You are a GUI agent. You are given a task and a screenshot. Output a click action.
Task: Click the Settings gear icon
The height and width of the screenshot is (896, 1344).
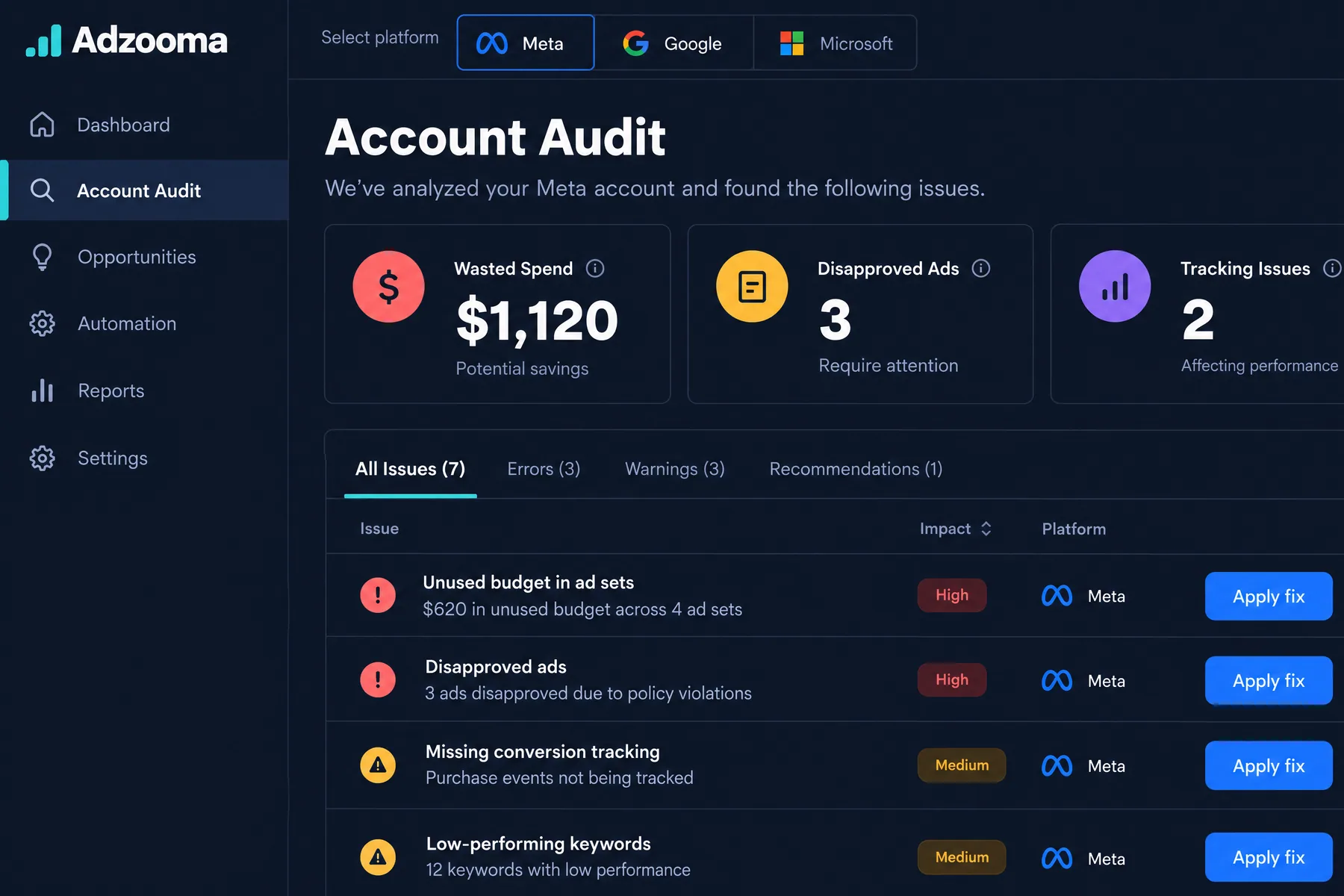(42, 458)
